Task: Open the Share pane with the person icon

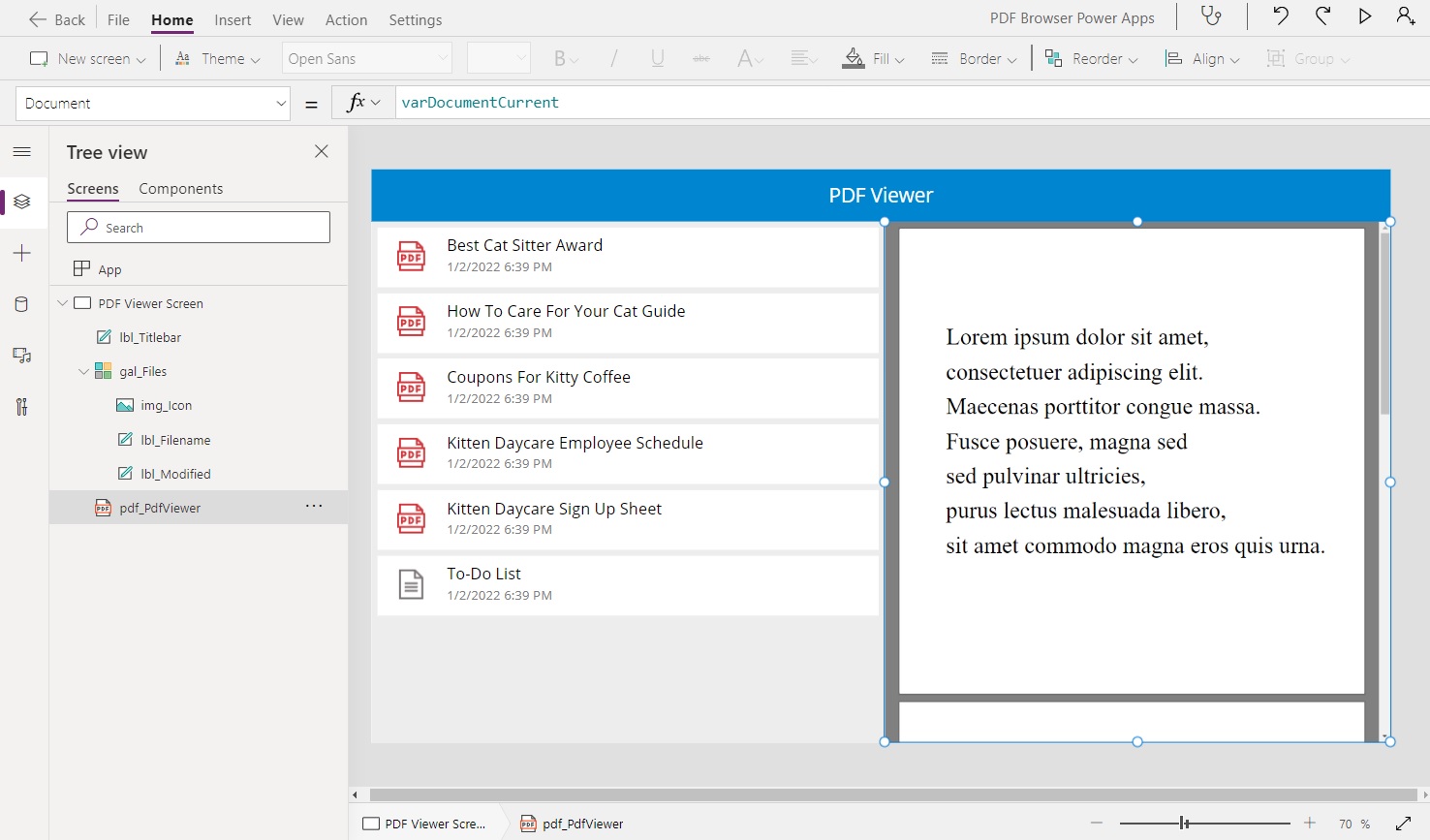Action: (x=1406, y=16)
